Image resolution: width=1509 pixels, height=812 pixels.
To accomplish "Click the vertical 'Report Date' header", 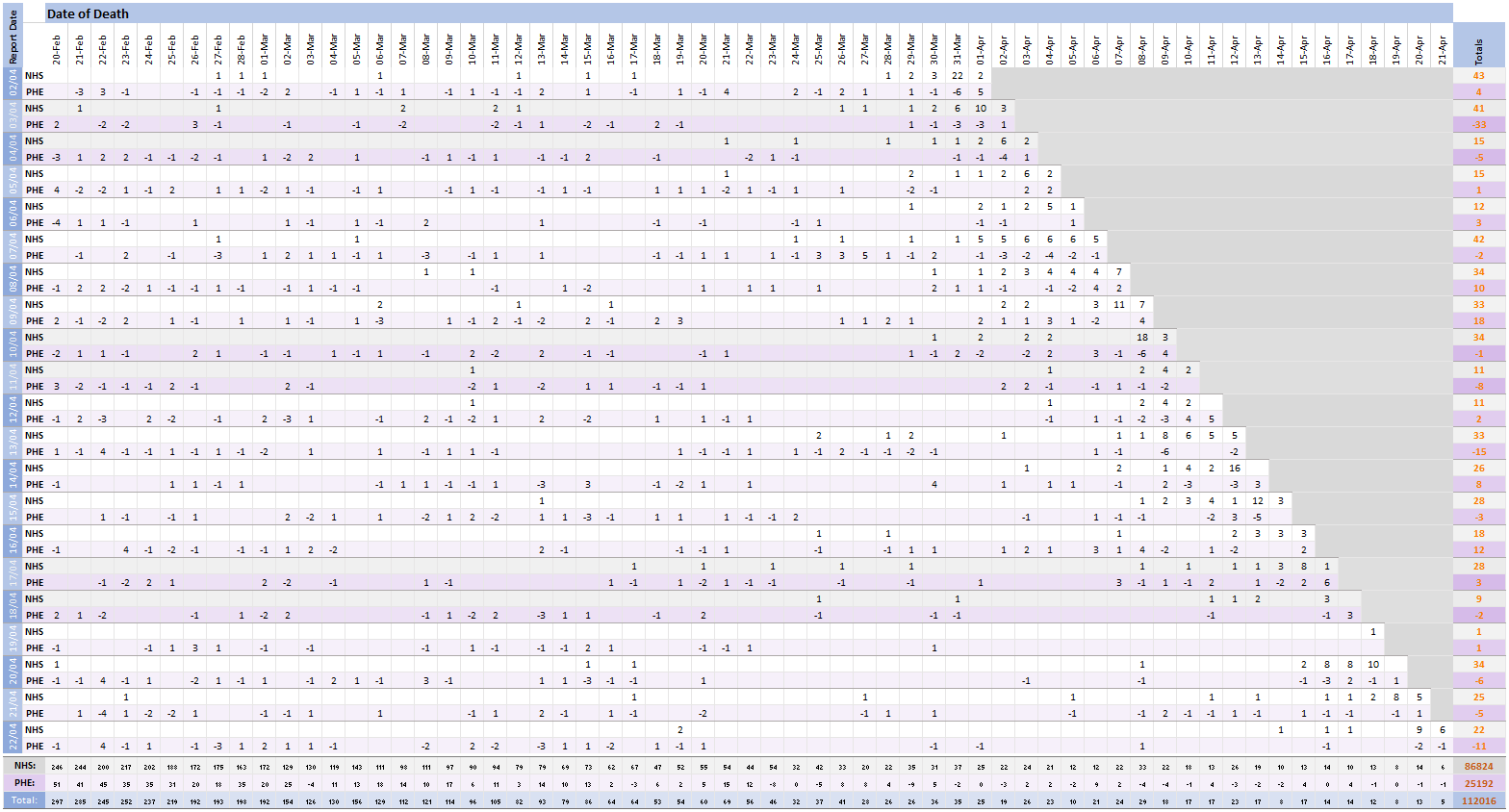I will pyautogui.click(x=13, y=37).
